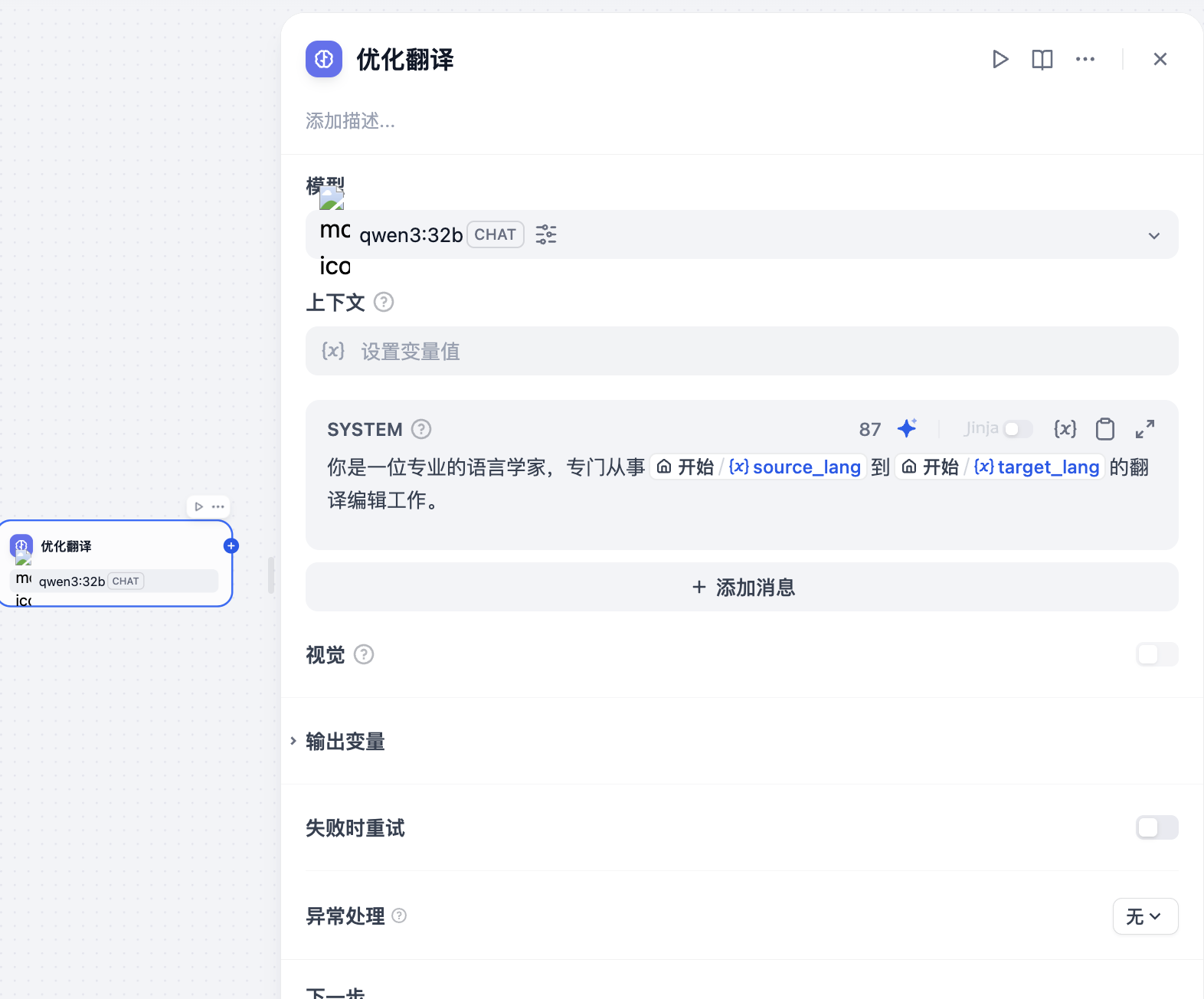Image resolution: width=1204 pixels, height=999 pixels.
Task: Copy the SYSTEM prompt with clipboard icon
Action: pyautogui.click(x=1105, y=429)
